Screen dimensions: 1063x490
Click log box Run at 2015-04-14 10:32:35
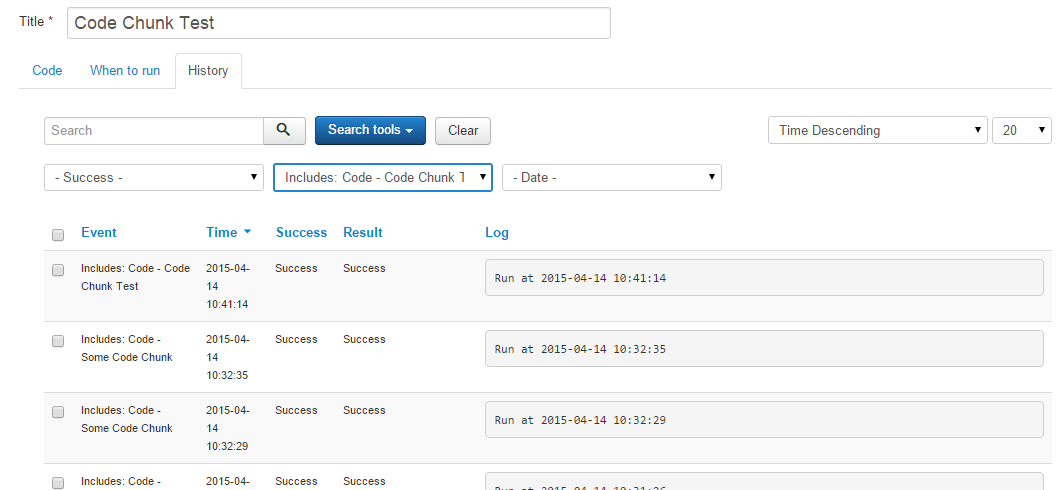(x=764, y=348)
